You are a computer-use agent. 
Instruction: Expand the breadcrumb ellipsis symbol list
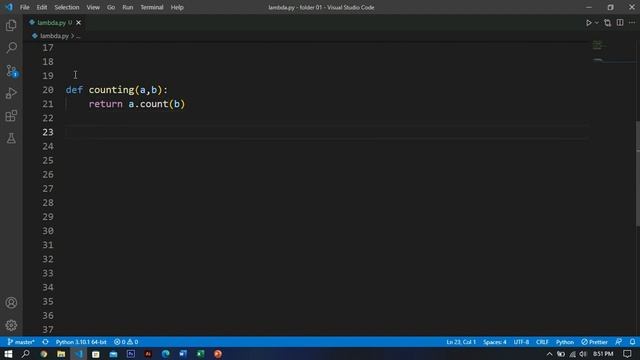point(78,36)
